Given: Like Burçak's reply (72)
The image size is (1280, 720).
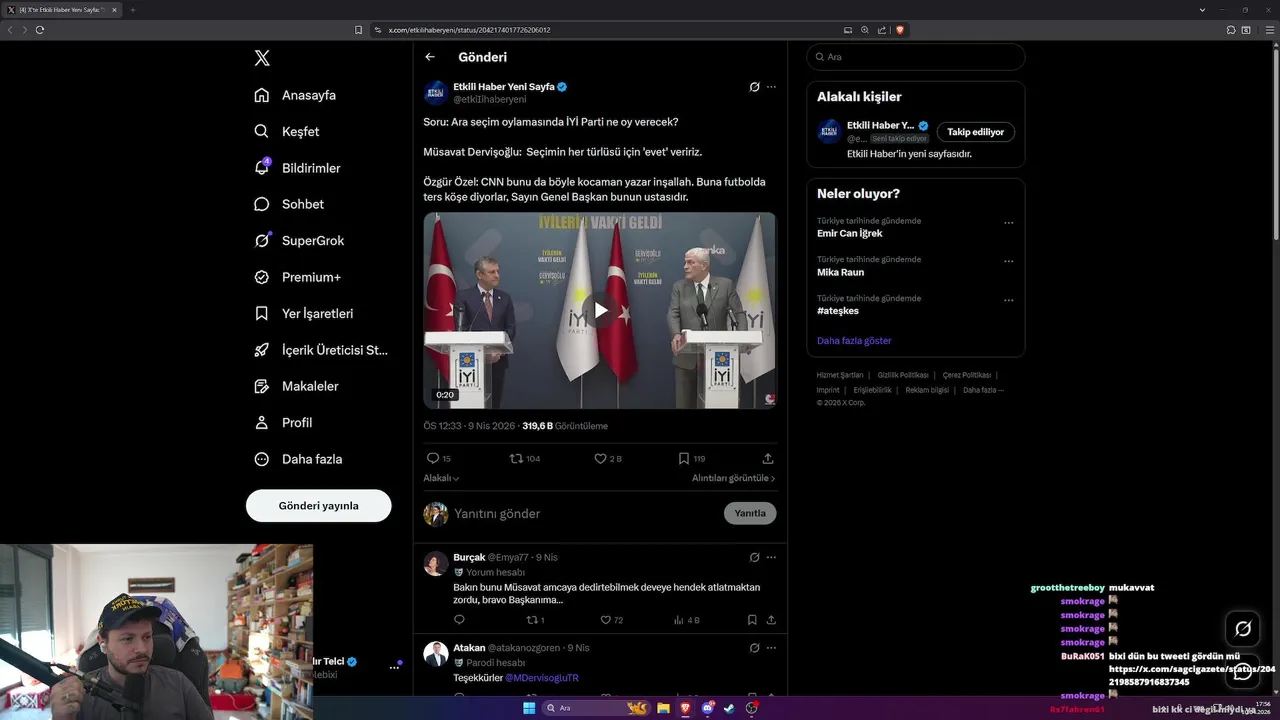Looking at the screenshot, I should tap(606, 620).
